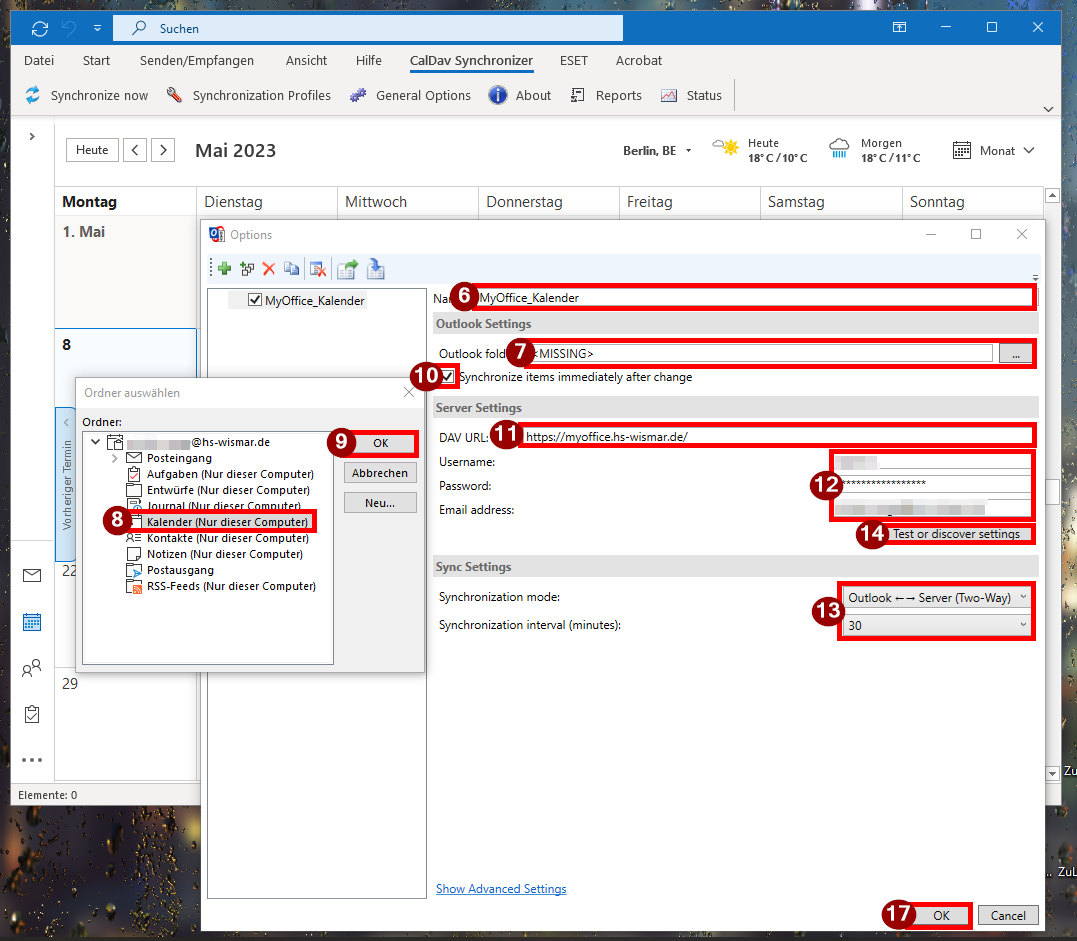Open the ribbon display options icon
This screenshot has height=941, width=1077.
(x=899, y=27)
